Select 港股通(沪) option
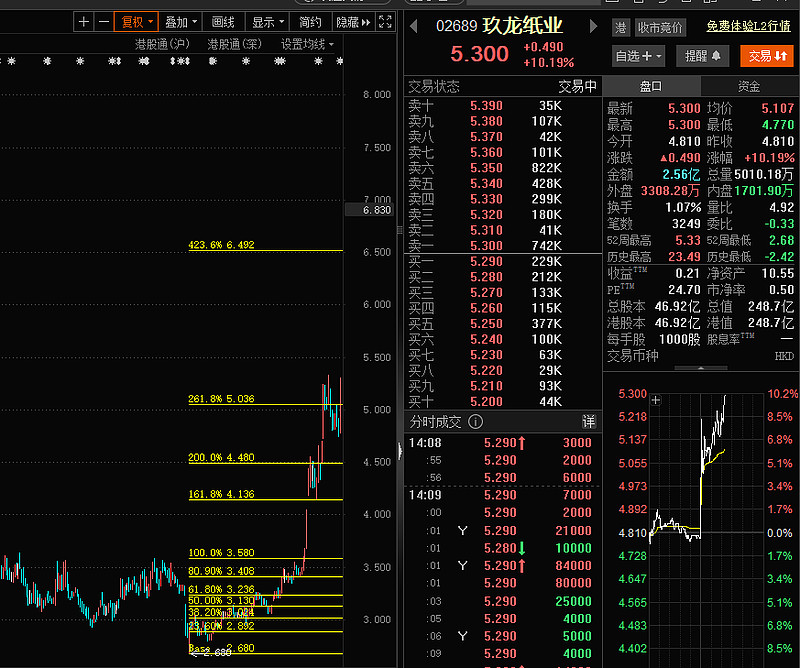 162,44
